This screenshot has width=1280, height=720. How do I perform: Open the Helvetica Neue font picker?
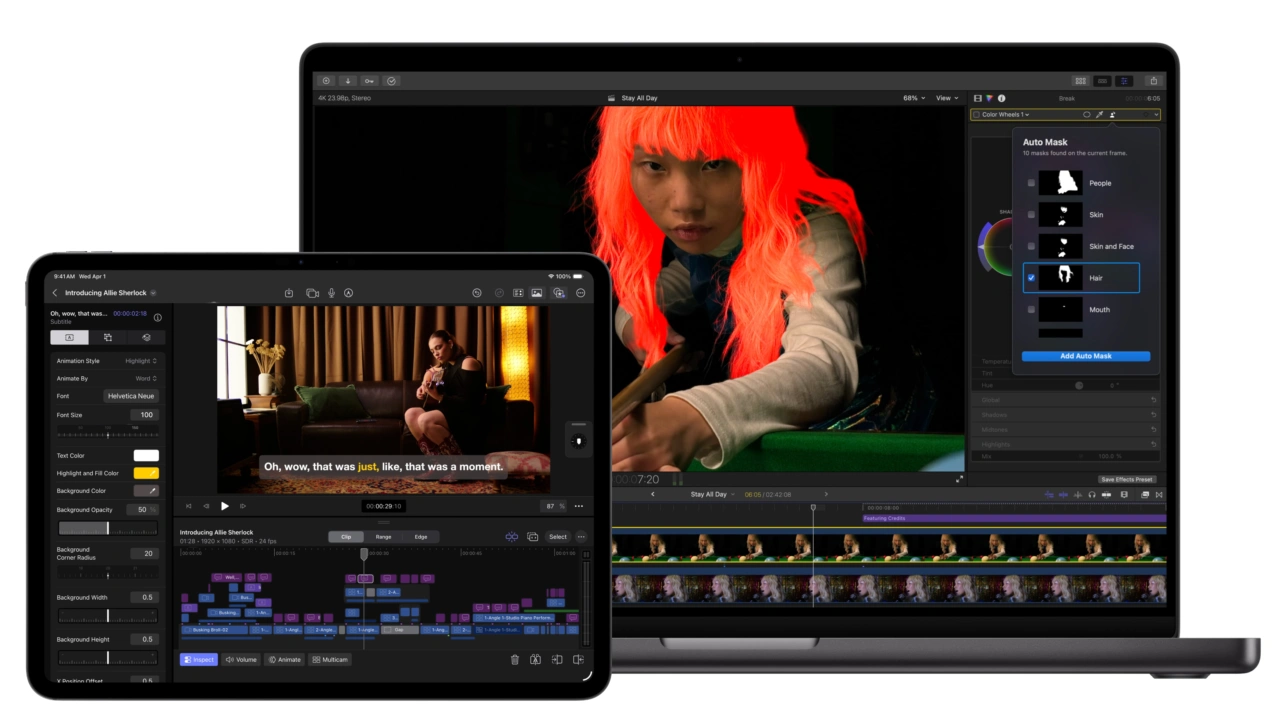[131, 396]
